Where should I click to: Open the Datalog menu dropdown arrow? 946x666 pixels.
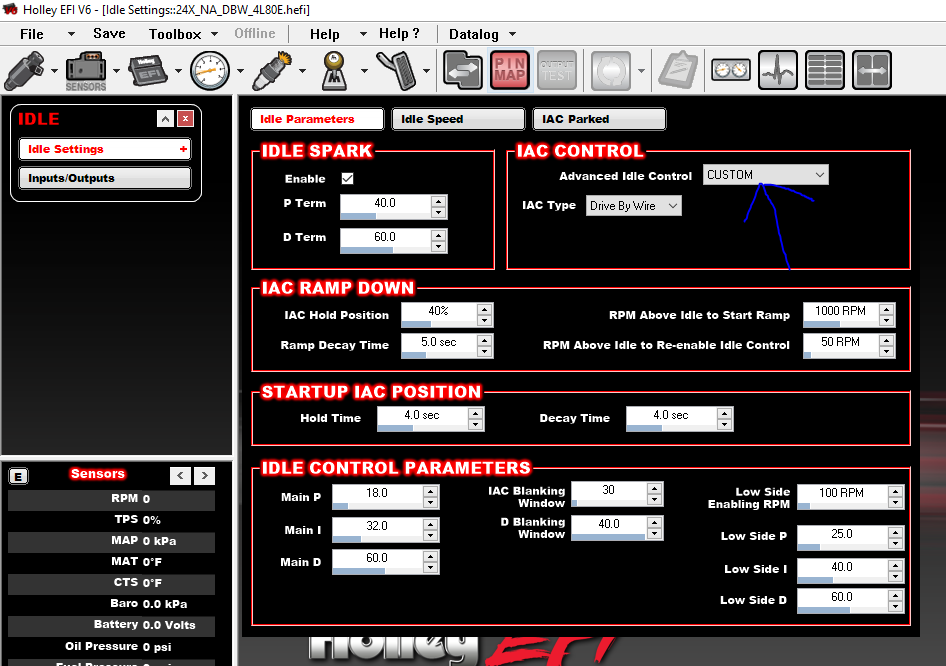[x=512, y=34]
